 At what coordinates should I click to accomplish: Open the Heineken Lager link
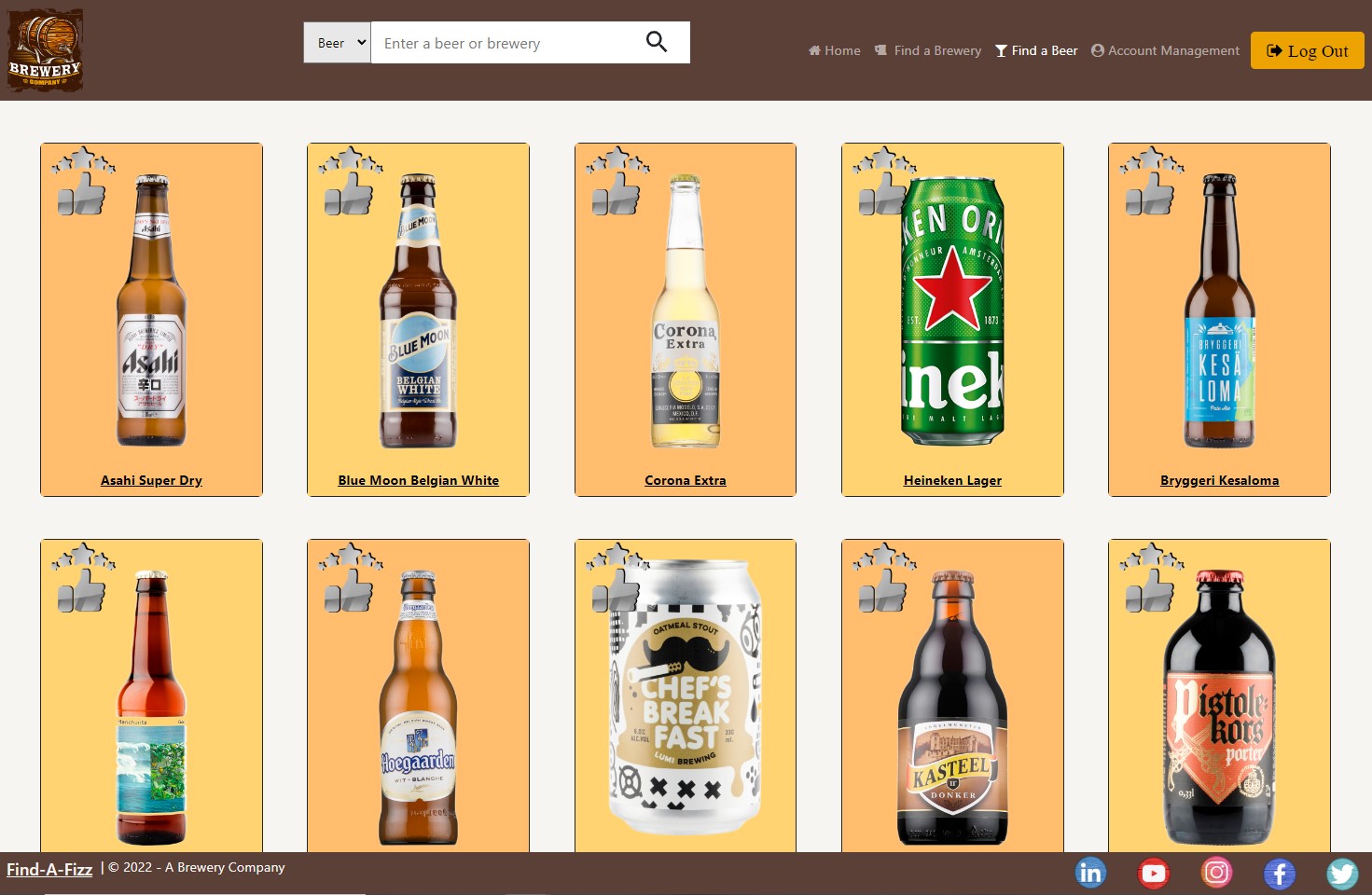click(x=952, y=480)
